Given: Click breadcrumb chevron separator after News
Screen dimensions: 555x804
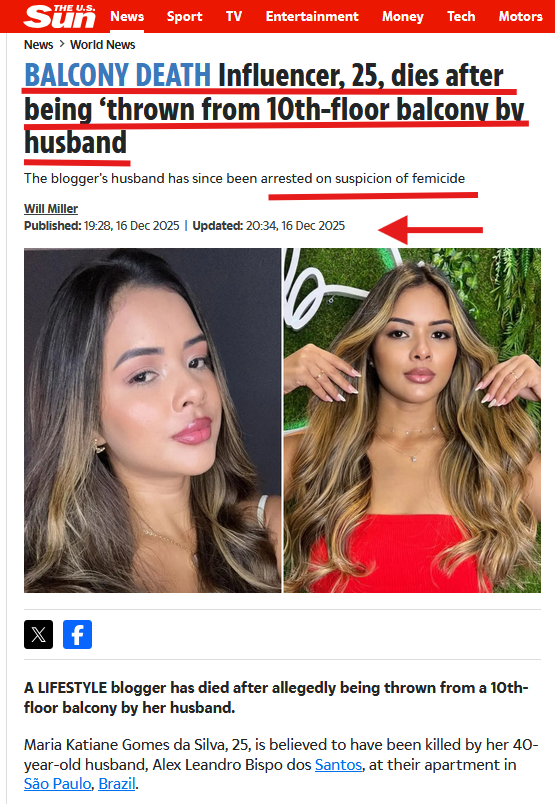Looking at the screenshot, I should click(x=62, y=44).
